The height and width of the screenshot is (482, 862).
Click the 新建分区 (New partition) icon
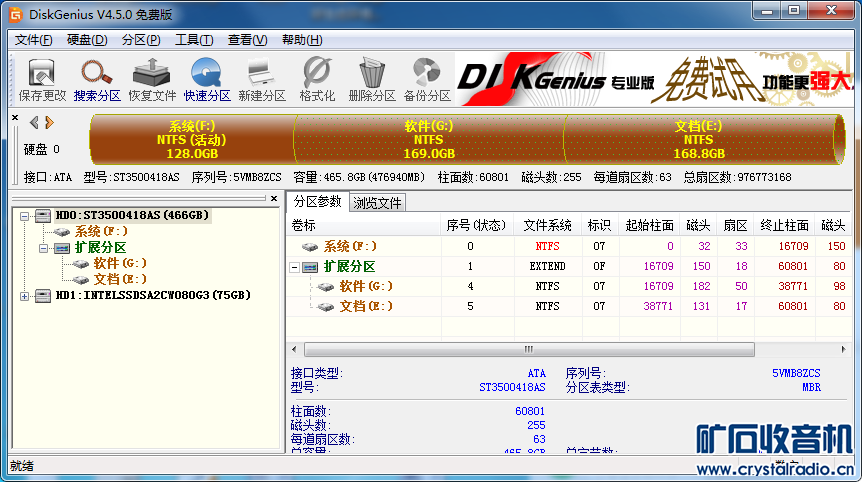(x=262, y=80)
